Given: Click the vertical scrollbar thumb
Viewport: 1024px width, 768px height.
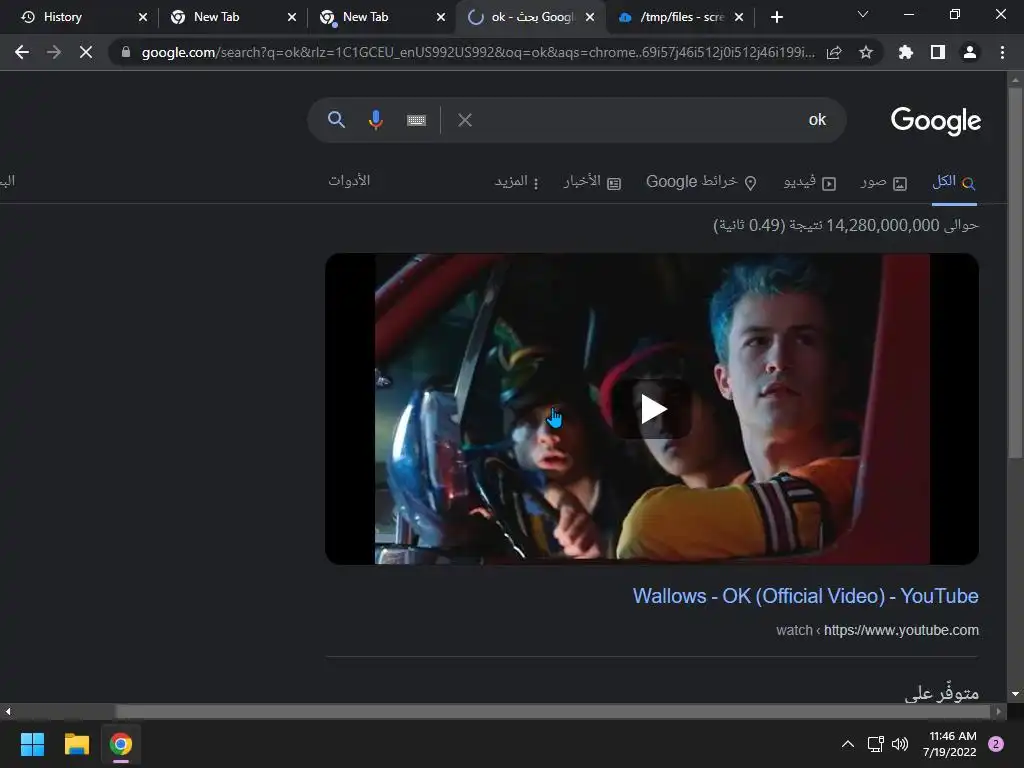Looking at the screenshot, I should 1015,271.
